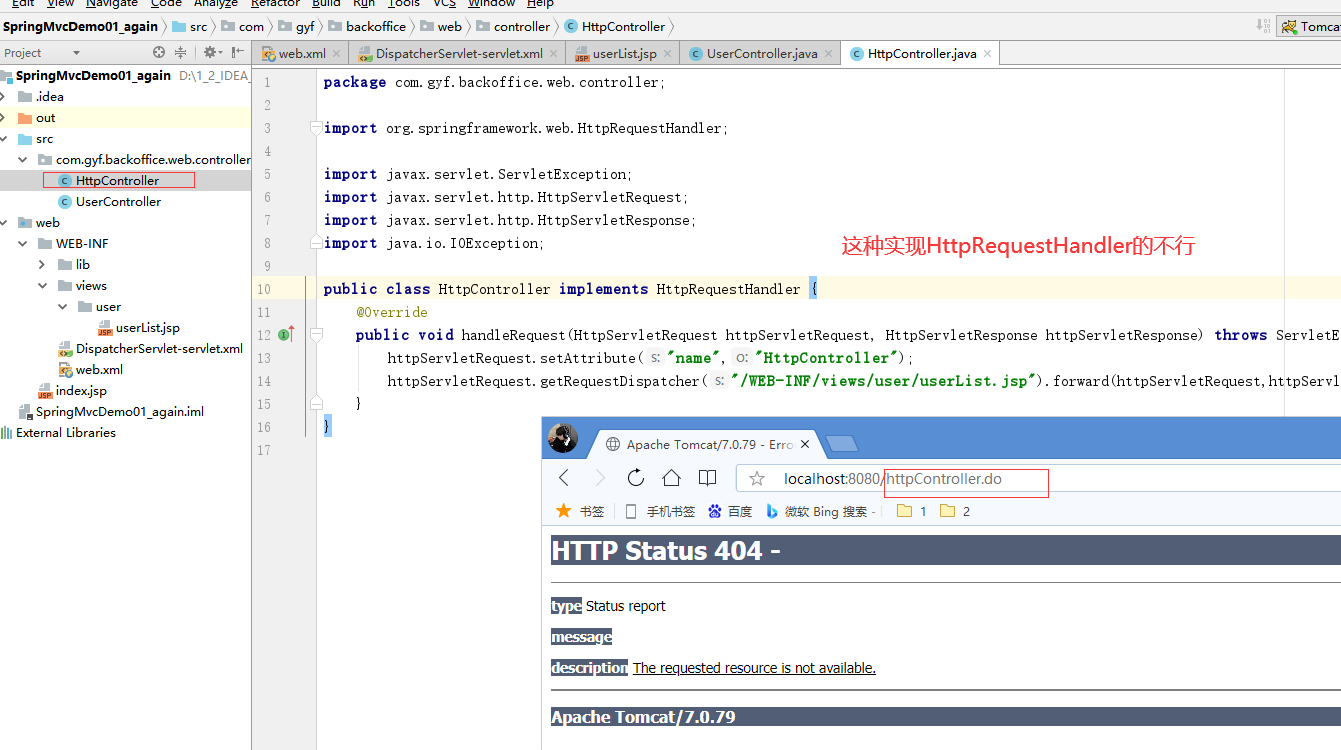
Task: Open the browser reading mode book icon
Action: point(707,478)
